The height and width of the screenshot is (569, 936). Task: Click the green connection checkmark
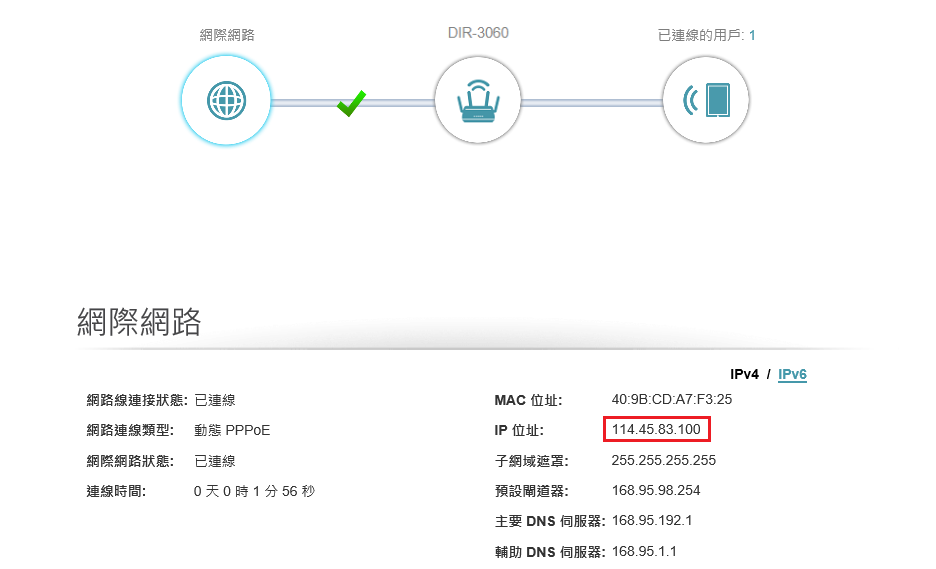[351, 103]
